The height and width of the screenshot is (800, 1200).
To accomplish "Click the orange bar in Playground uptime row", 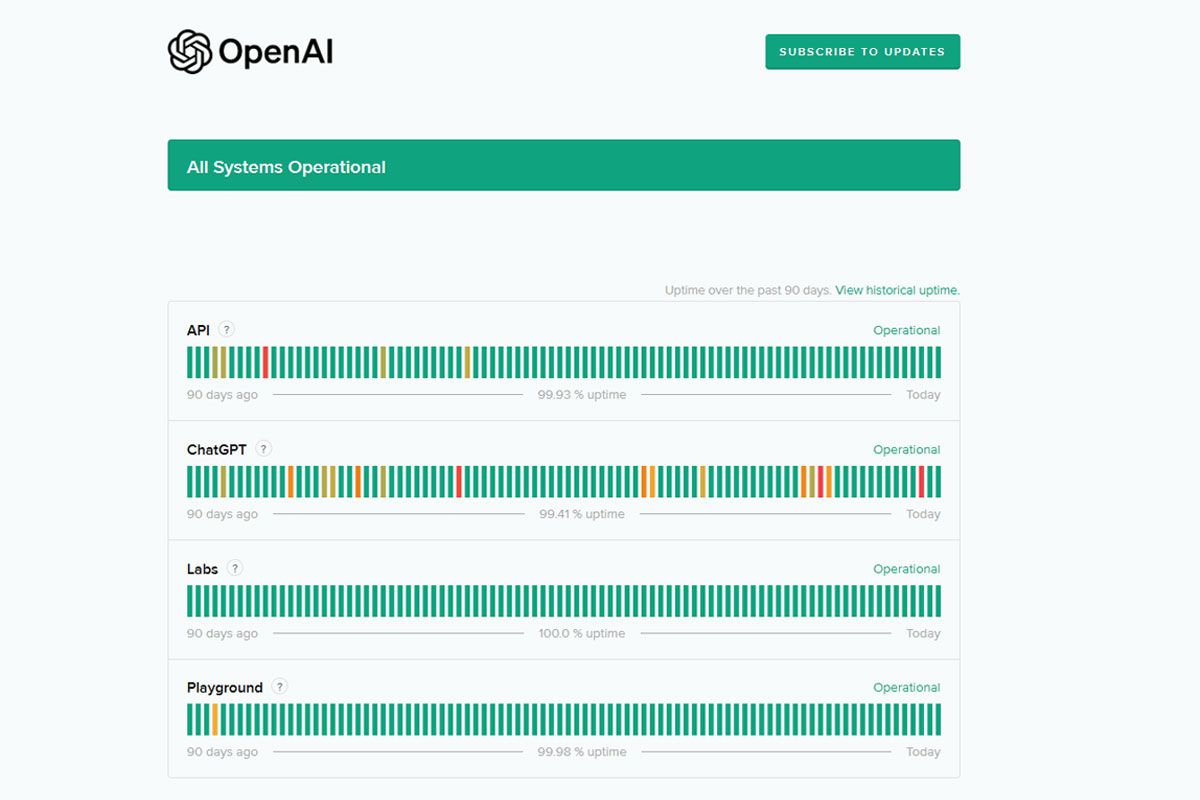I will click(215, 719).
